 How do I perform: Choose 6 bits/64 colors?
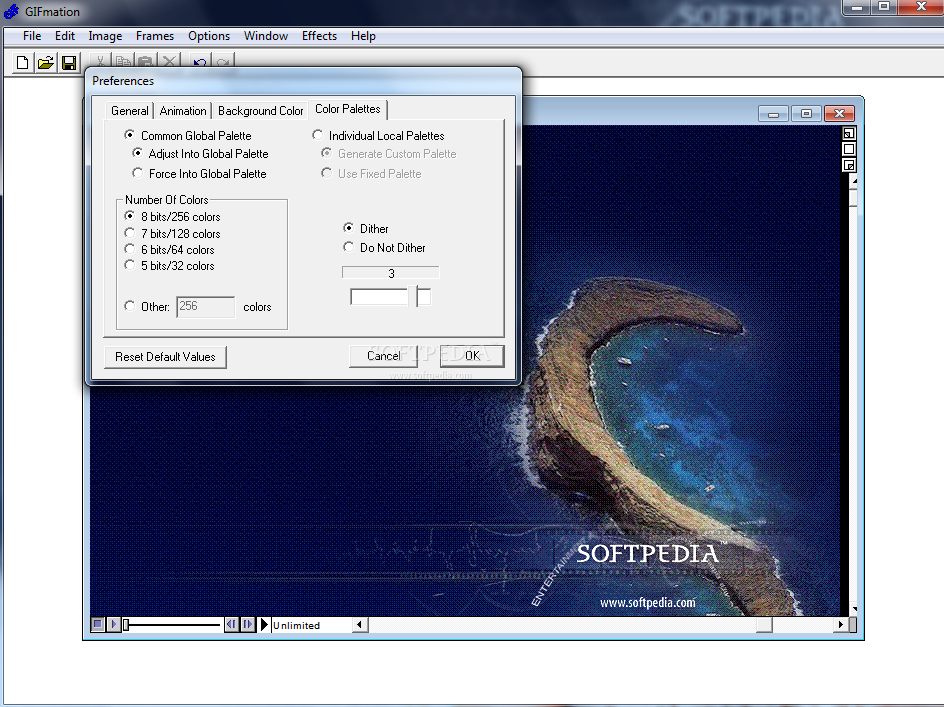coord(169,249)
